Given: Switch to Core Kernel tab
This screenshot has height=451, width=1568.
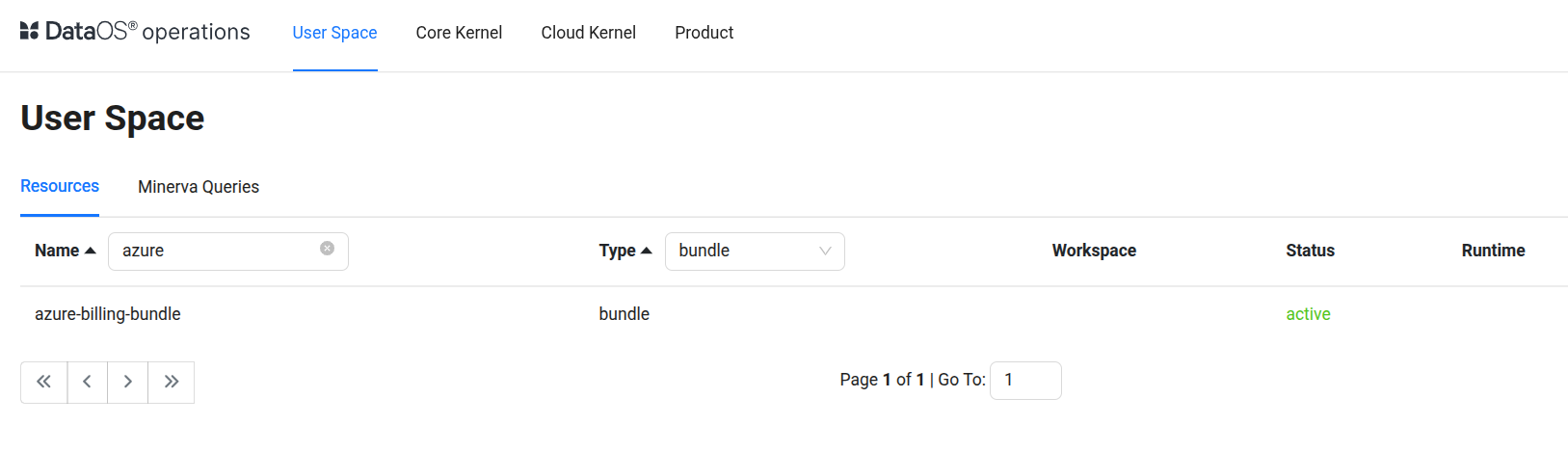Looking at the screenshot, I should tap(459, 33).
